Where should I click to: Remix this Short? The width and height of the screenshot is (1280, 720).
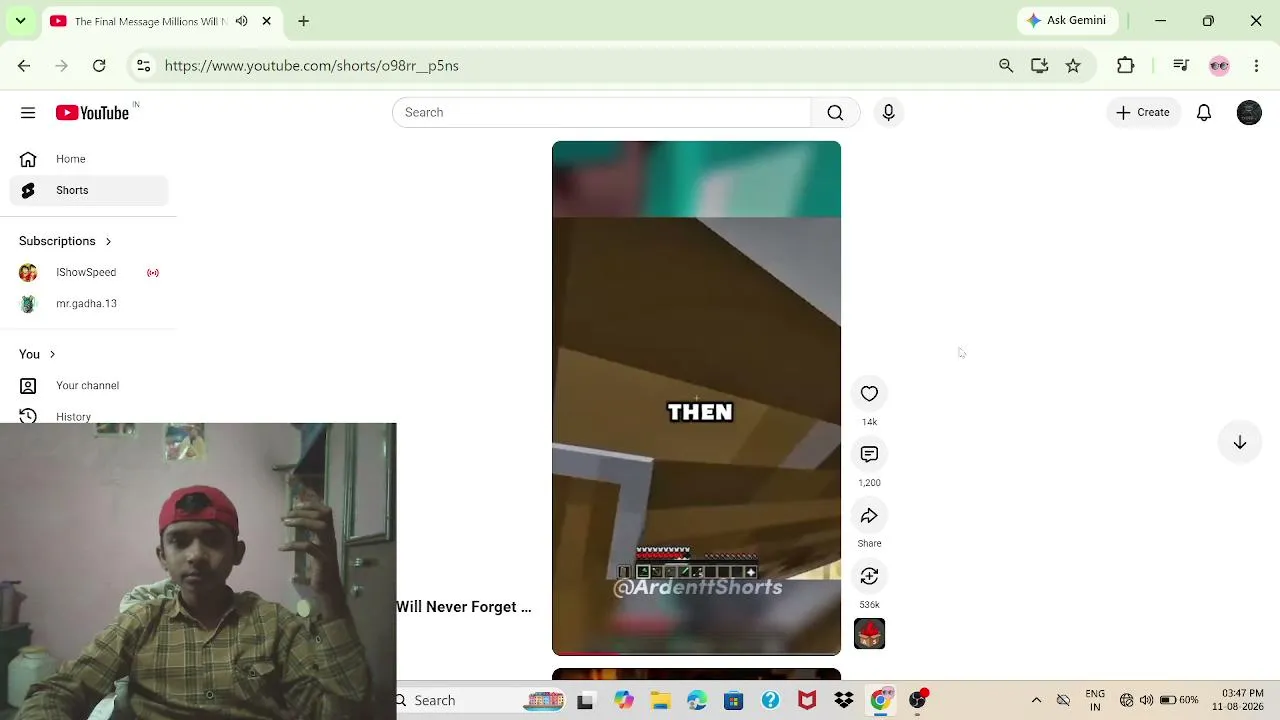coord(869,577)
